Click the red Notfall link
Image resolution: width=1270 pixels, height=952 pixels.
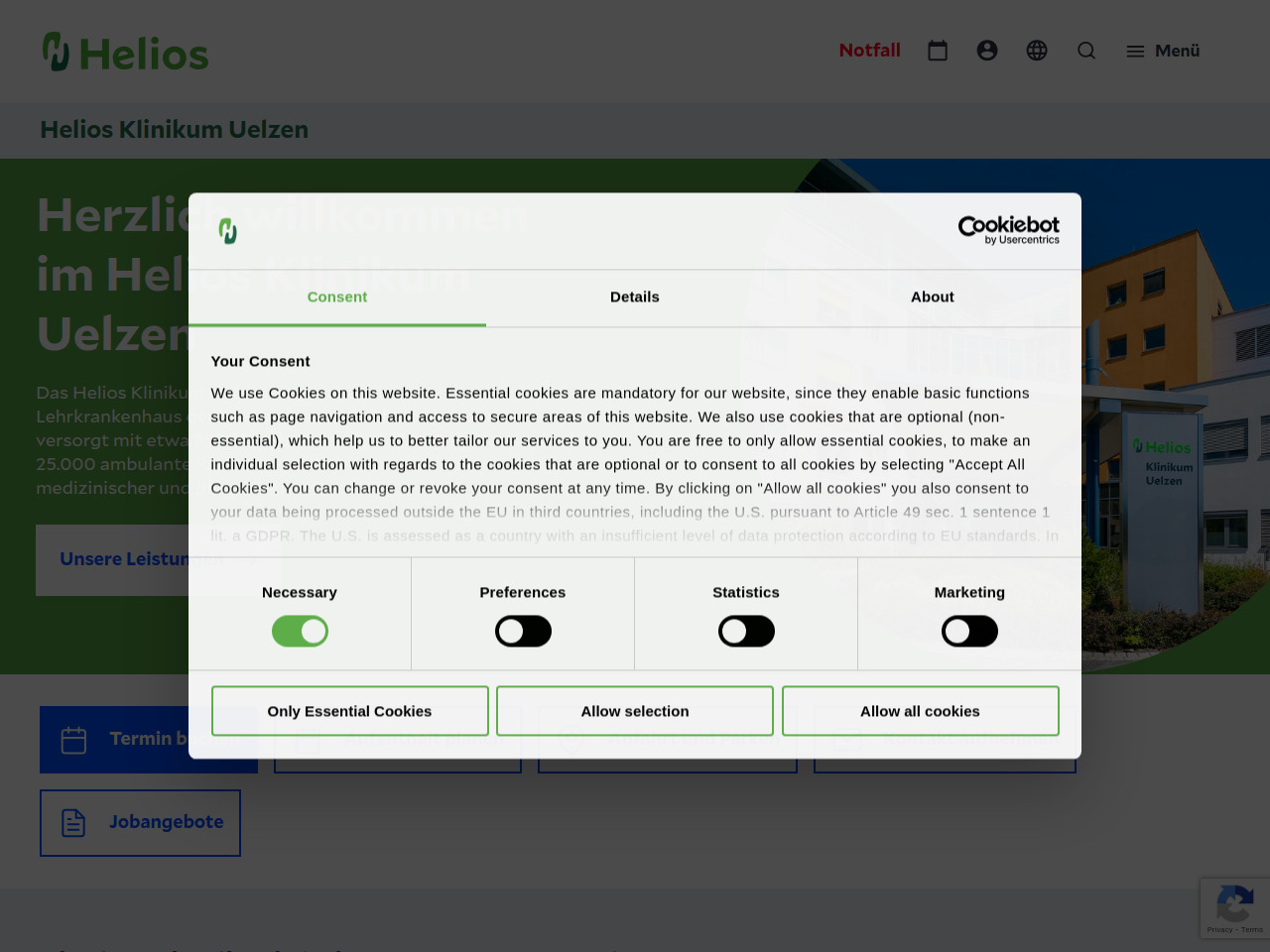(x=870, y=51)
